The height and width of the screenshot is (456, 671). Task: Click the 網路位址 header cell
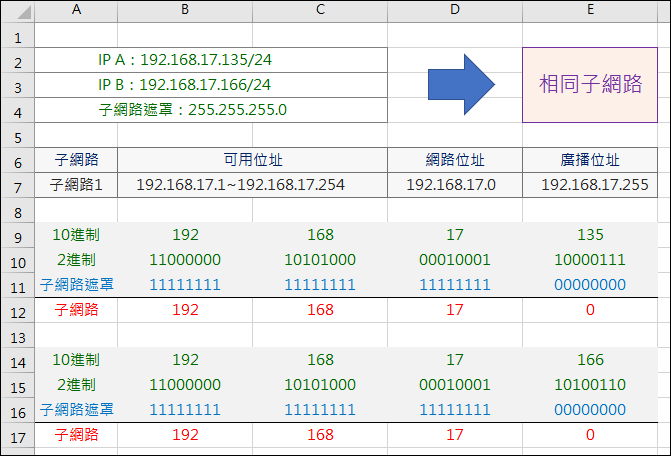click(455, 160)
